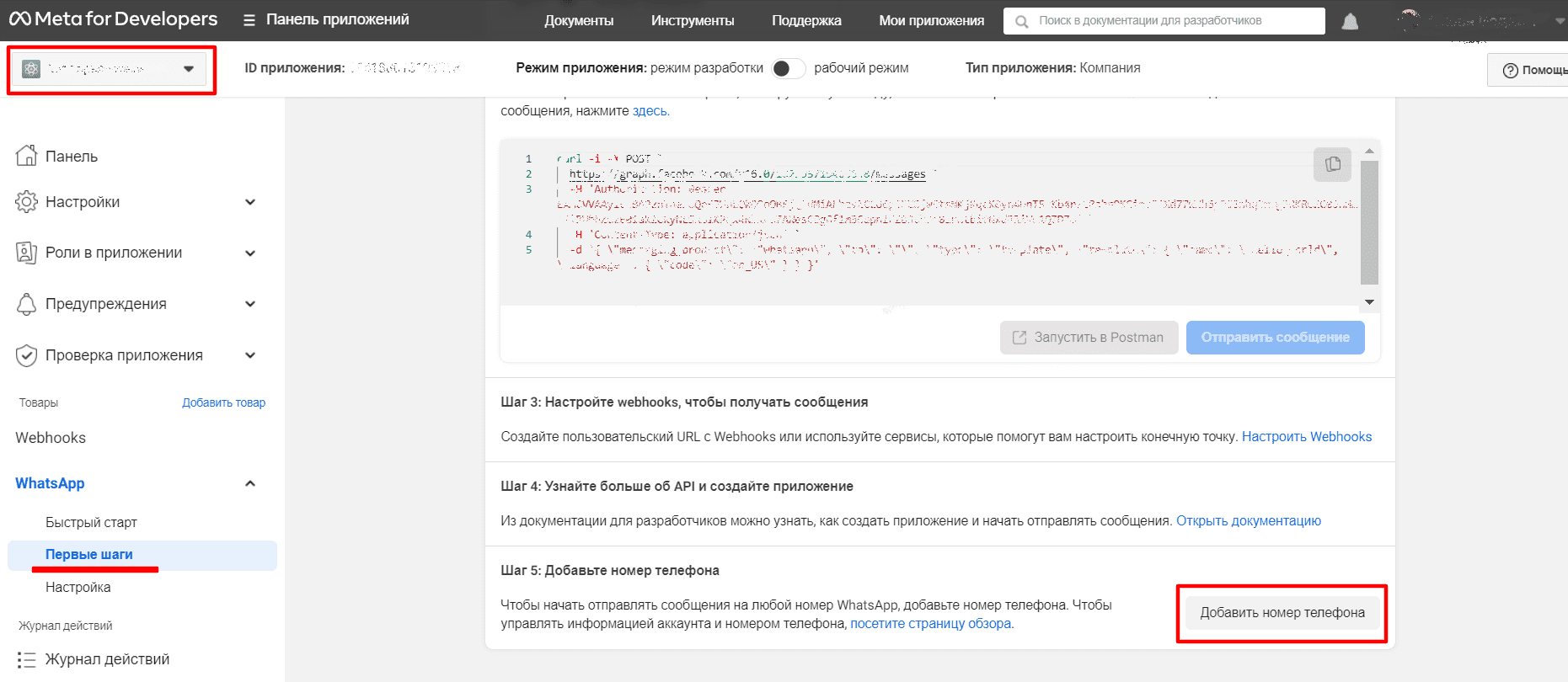
Task: Select Быстрый старт under WhatsApp
Action: click(91, 522)
